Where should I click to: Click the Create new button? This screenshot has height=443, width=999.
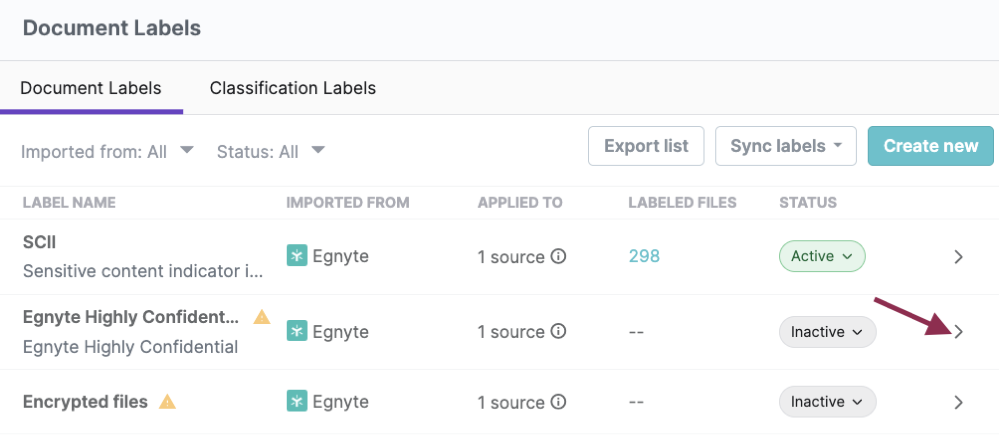[x=930, y=146]
